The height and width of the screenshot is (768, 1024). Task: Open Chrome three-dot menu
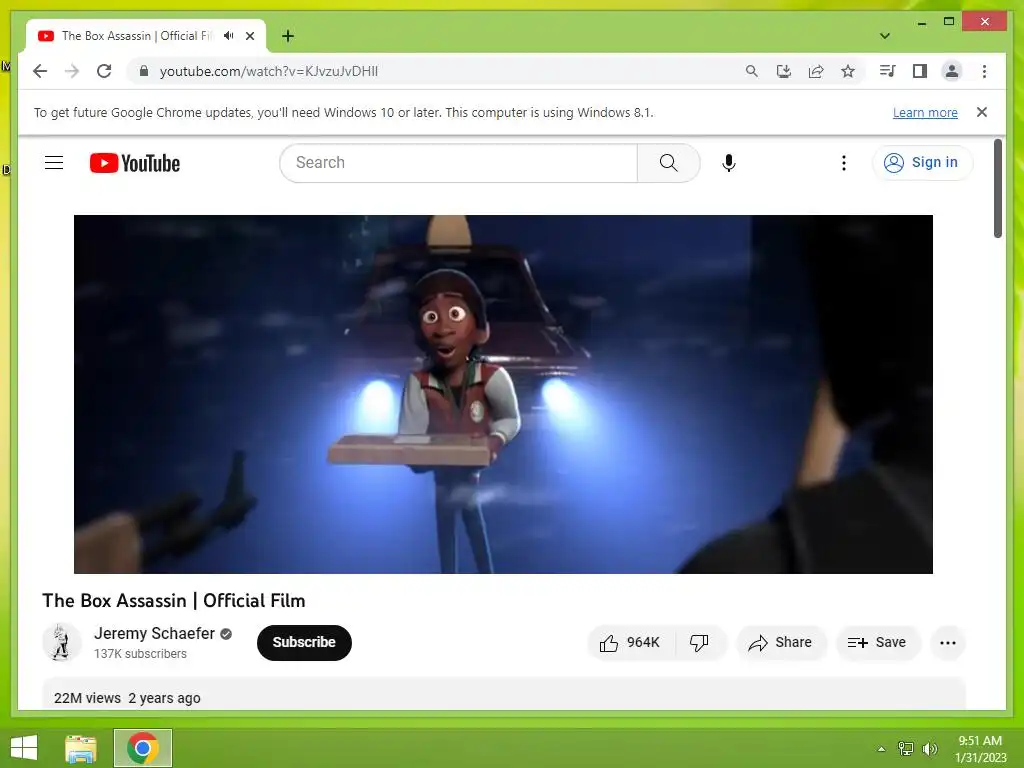click(x=984, y=71)
